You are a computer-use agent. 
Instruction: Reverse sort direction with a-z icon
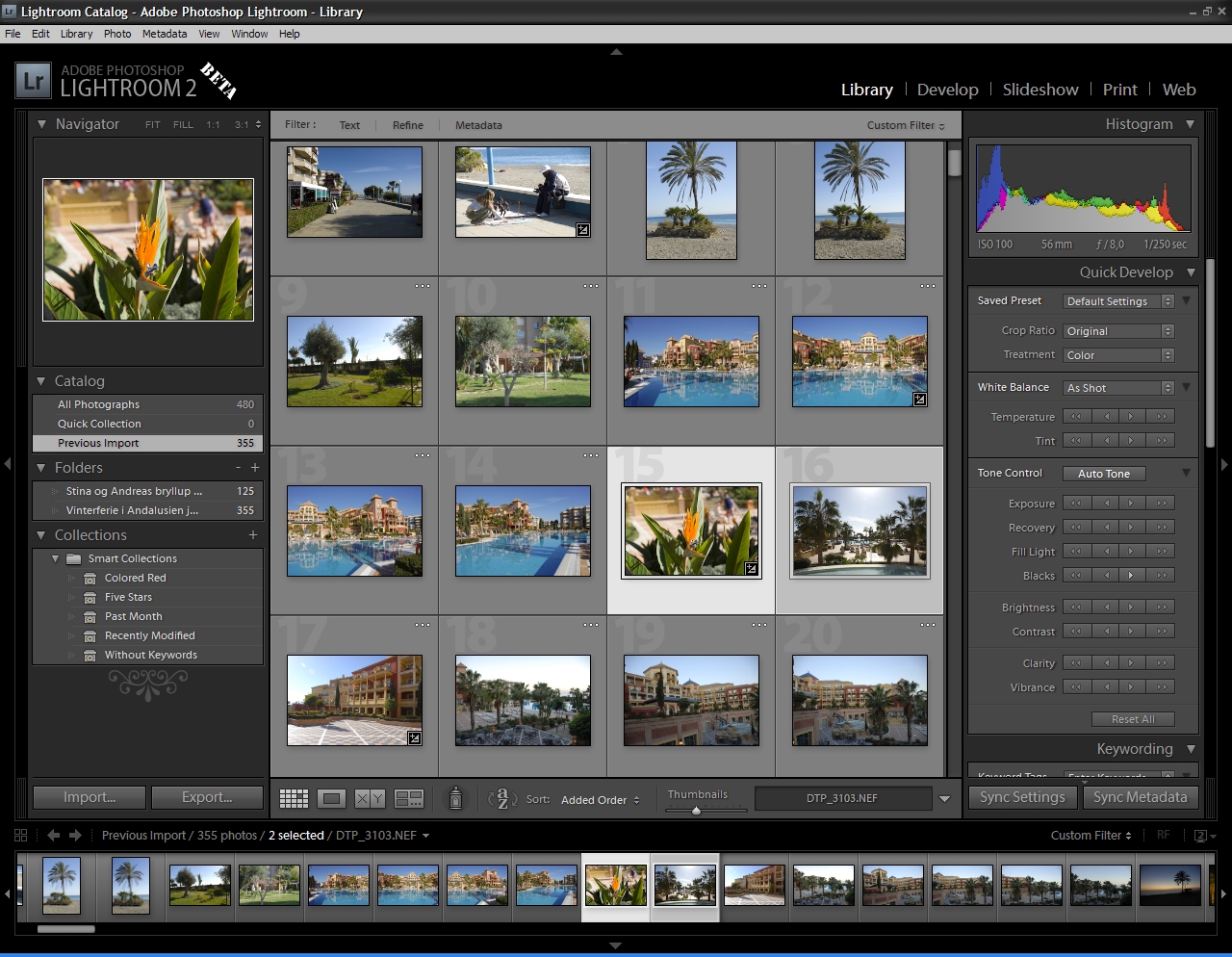coord(501,798)
